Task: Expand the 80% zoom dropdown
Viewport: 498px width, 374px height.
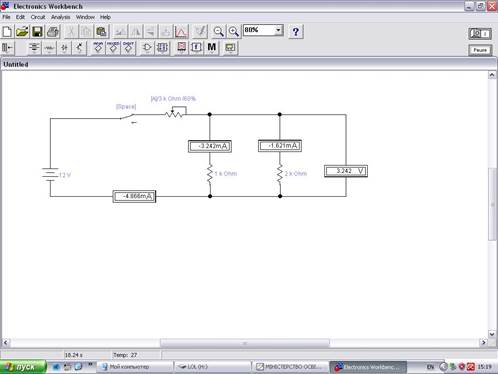Action: 279,30
